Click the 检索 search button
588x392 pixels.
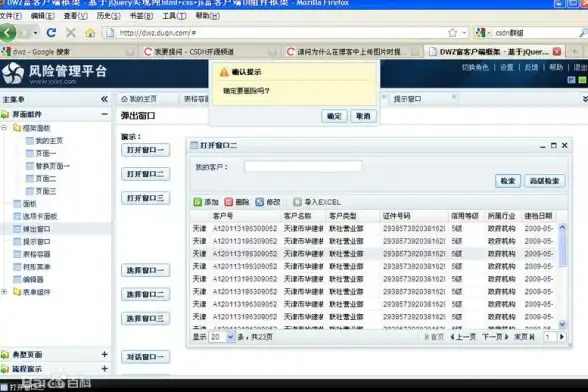(x=508, y=181)
